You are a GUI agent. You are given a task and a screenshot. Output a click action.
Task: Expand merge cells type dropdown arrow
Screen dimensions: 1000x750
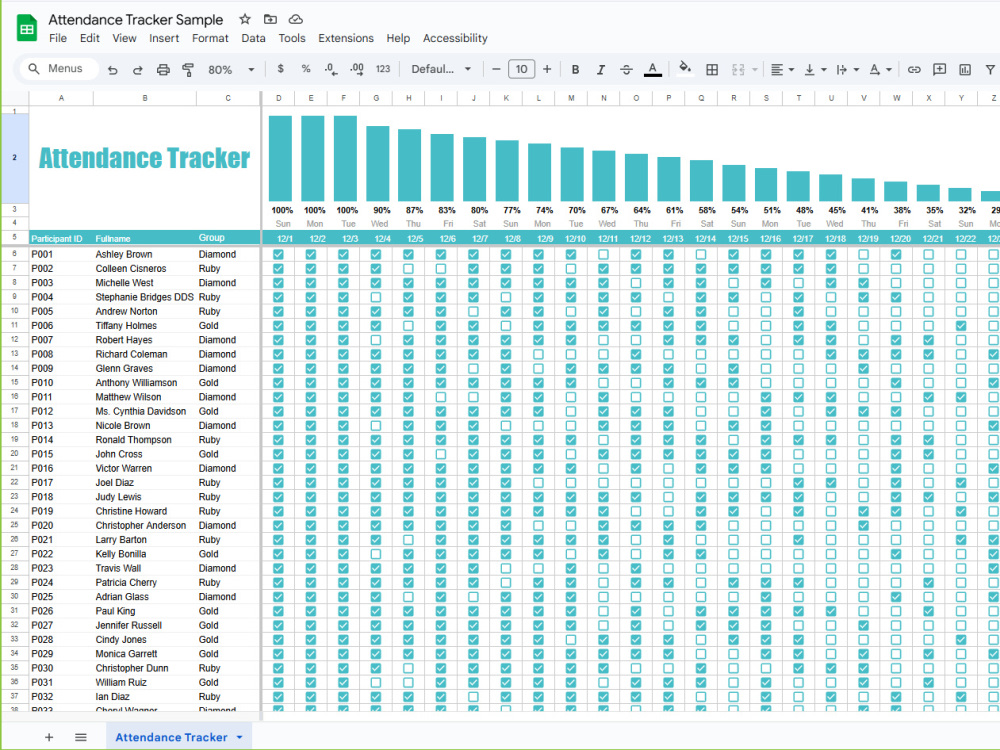click(x=755, y=70)
